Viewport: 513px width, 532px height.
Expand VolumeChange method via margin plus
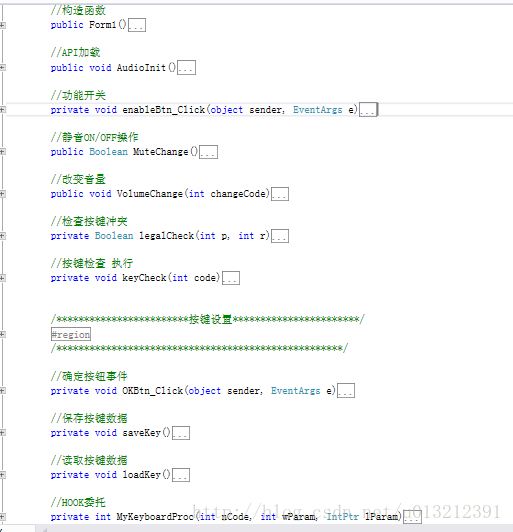click(2, 194)
